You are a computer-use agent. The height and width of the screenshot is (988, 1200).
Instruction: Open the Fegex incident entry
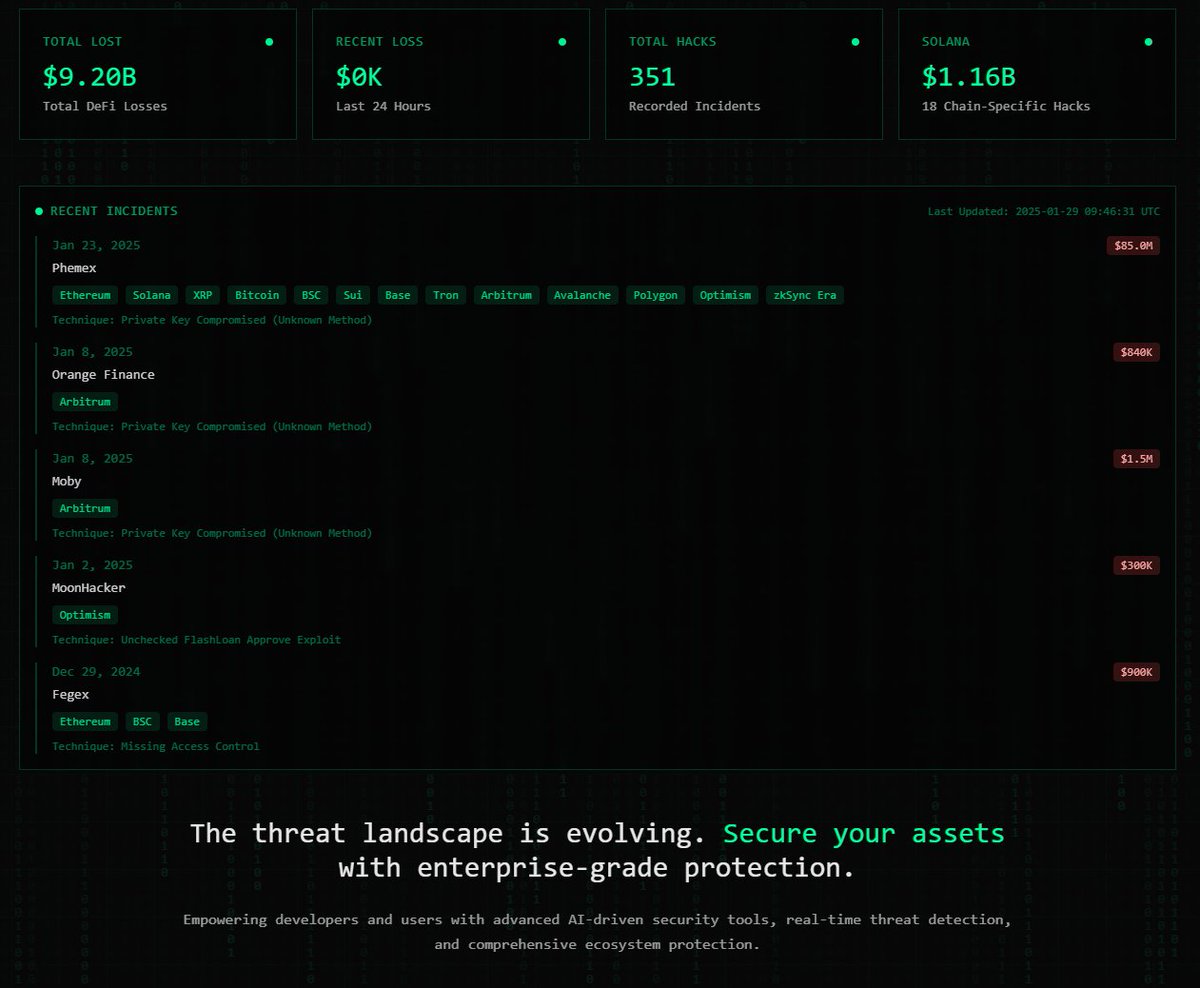(x=598, y=709)
